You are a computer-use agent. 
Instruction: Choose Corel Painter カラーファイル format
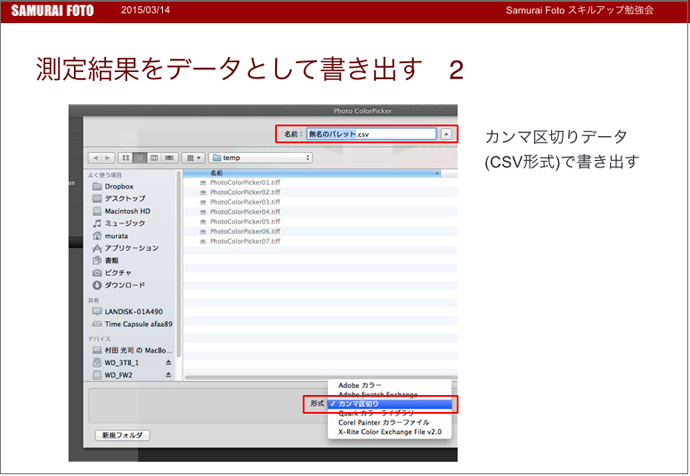(x=389, y=422)
